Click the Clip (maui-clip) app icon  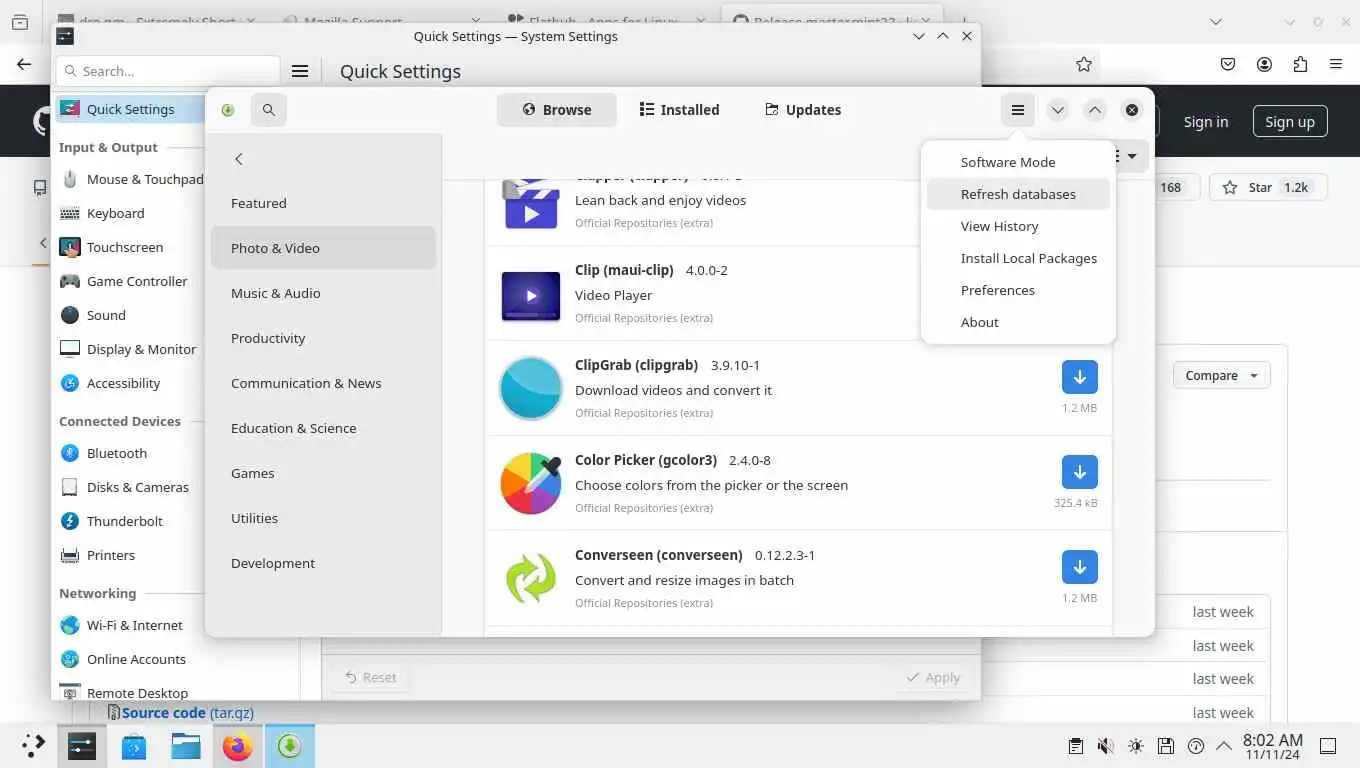[531, 295]
